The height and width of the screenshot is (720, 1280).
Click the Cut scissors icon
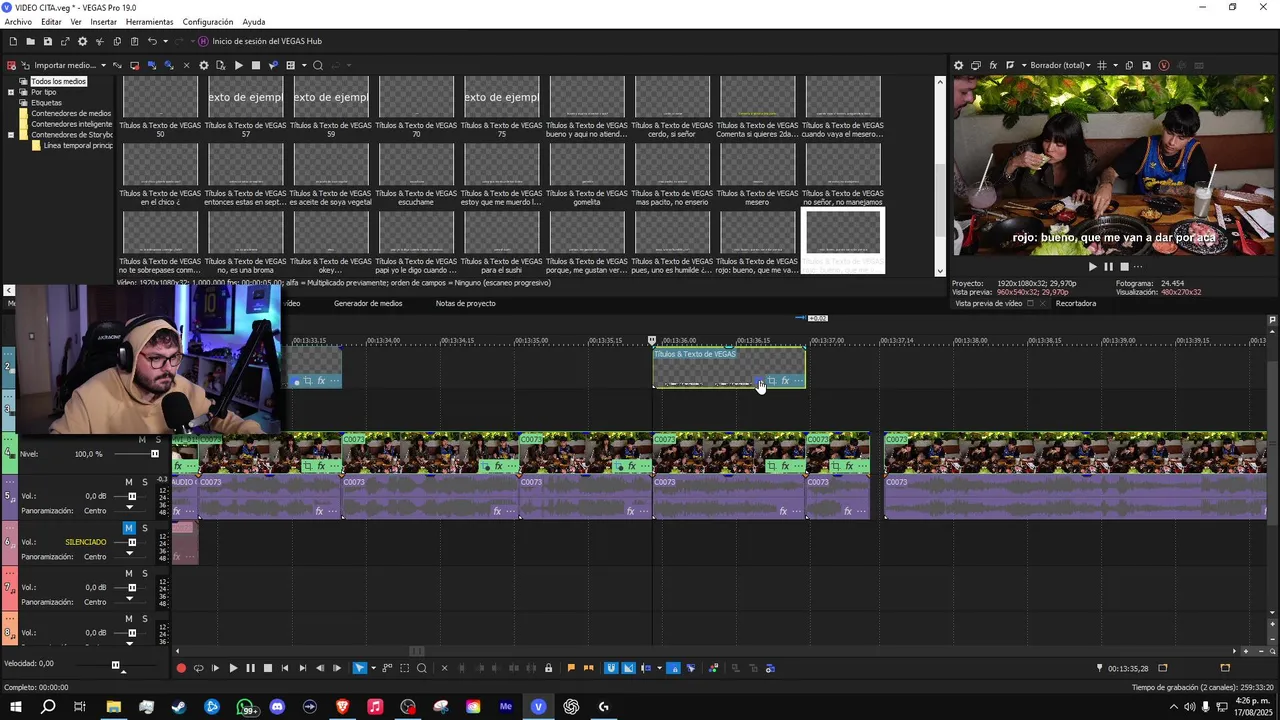coord(100,41)
